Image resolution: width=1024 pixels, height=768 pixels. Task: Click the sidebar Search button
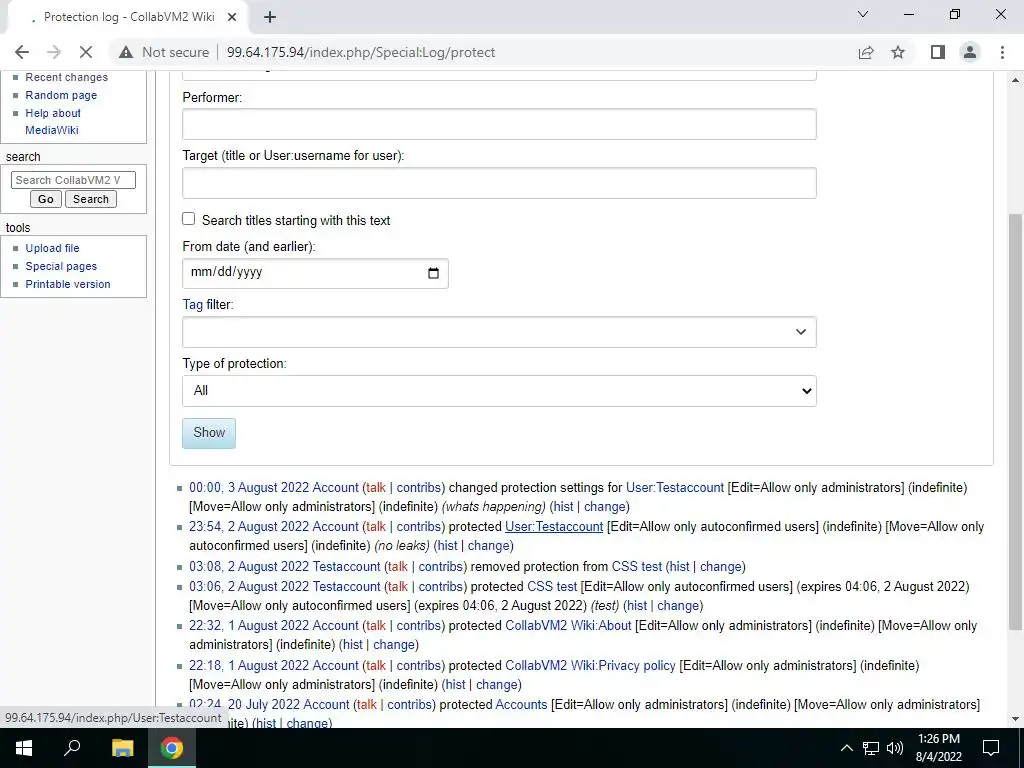click(x=91, y=199)
